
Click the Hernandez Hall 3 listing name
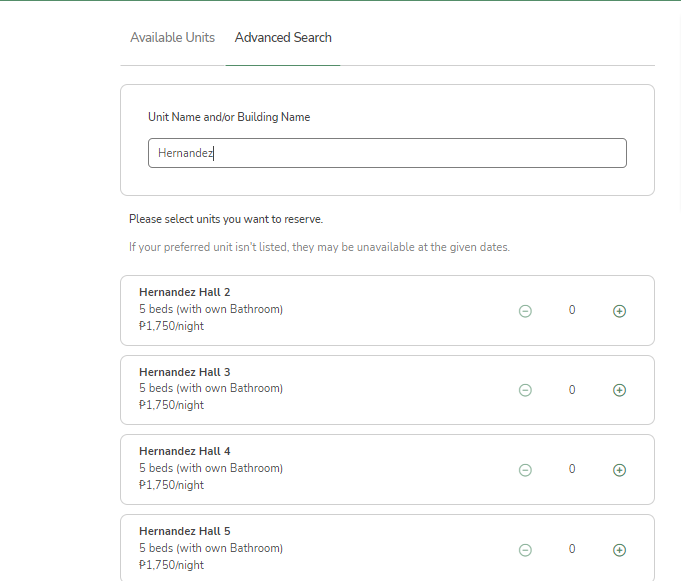[x=185, y=372]
